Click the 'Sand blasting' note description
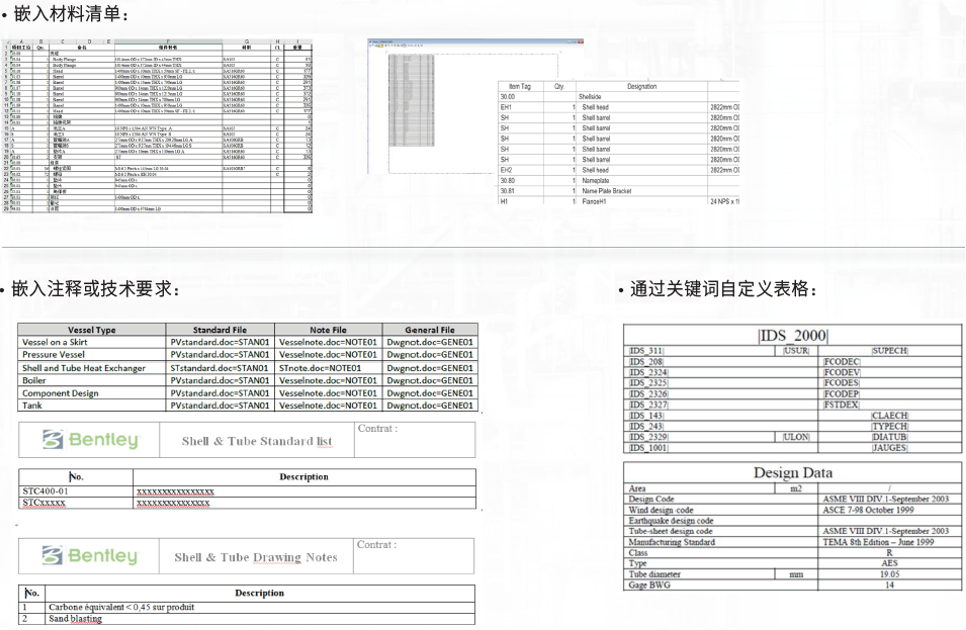Screen dimensions: 966x630 (76, 619)
